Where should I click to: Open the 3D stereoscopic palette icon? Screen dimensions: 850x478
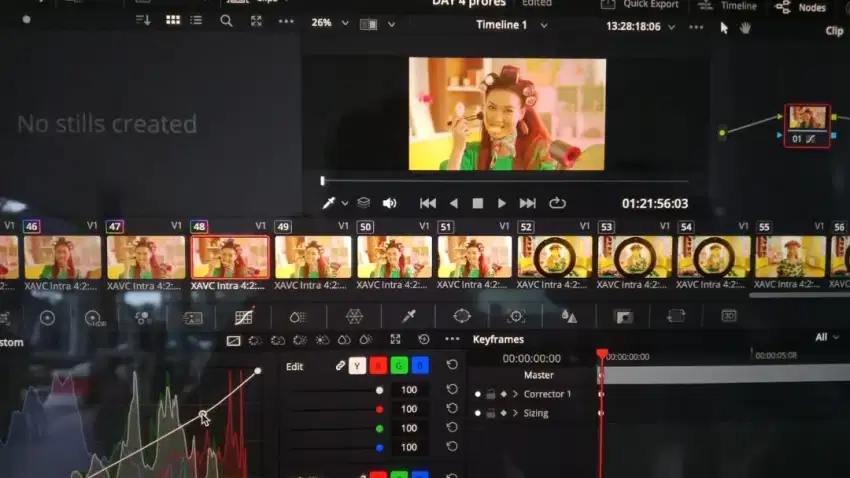pyautogui.click(x=729, y=315)
